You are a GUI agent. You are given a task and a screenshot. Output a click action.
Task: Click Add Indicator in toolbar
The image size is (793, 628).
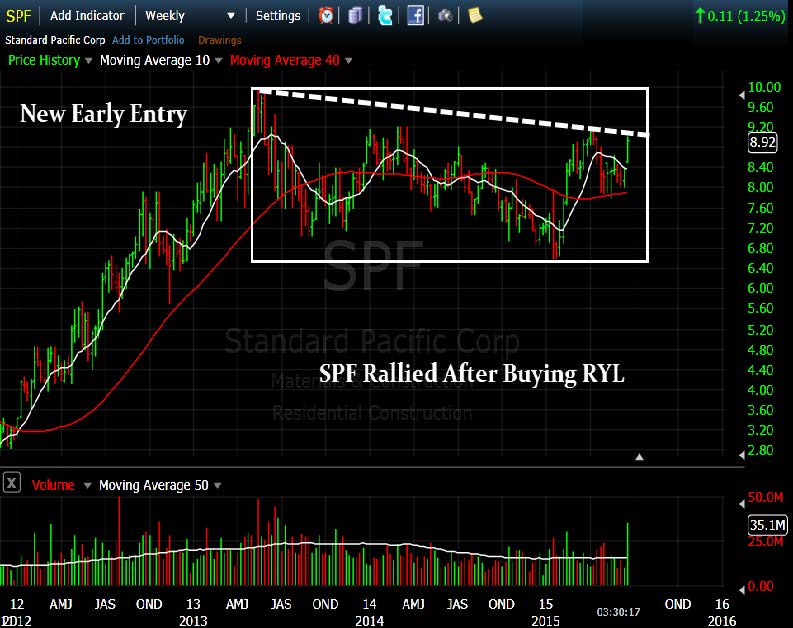click(x=87, y=16)
